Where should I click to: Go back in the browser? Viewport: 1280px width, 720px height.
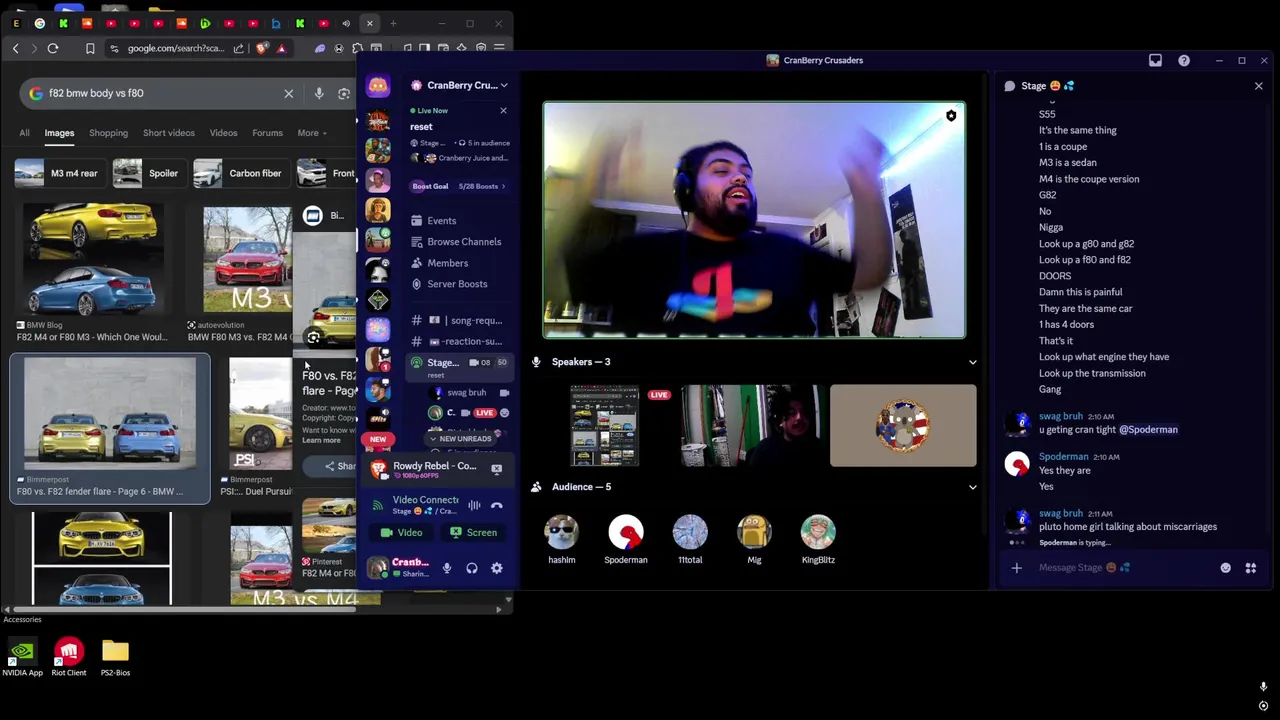(x=15, y=48)
